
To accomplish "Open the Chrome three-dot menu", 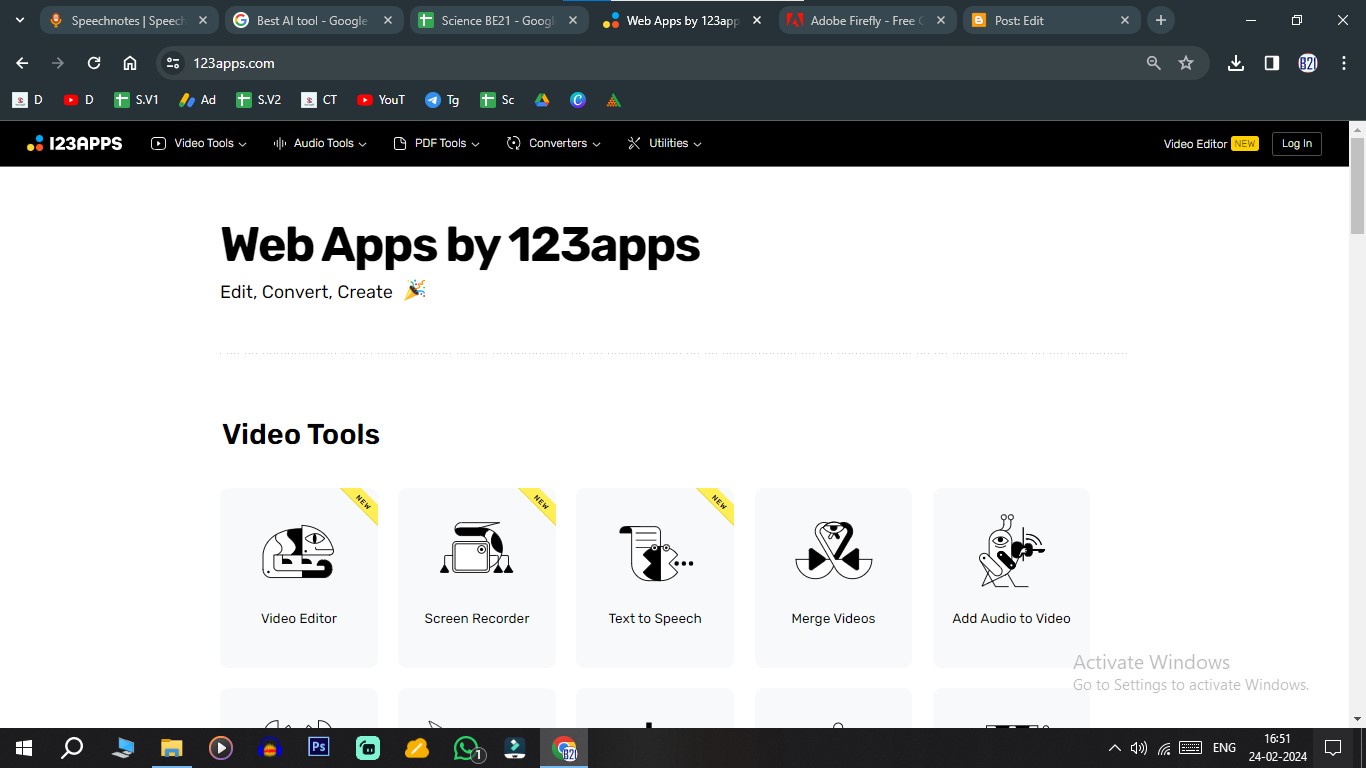I will pos(1343,63).
